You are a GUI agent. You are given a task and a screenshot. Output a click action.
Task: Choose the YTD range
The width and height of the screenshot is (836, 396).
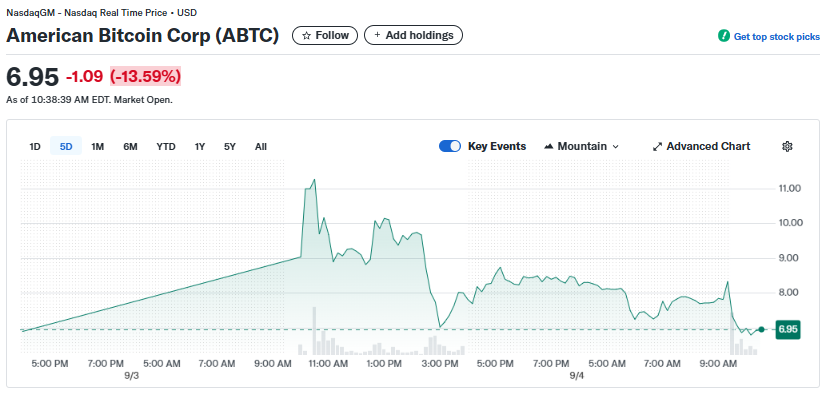tap(166, 147)
